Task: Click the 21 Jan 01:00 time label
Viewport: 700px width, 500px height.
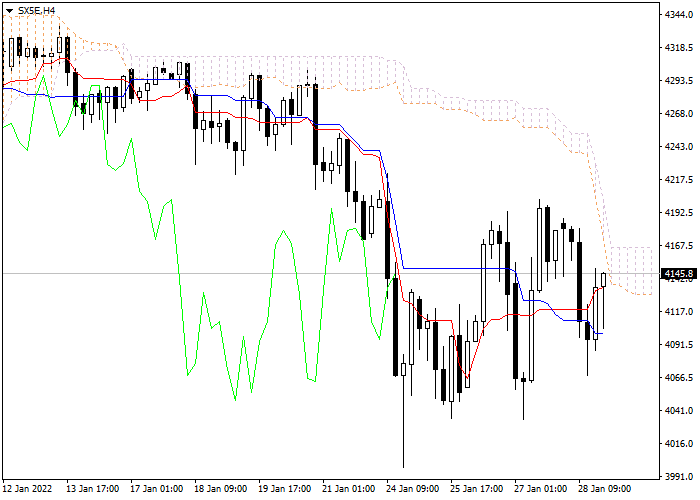Action: [349, 489]
